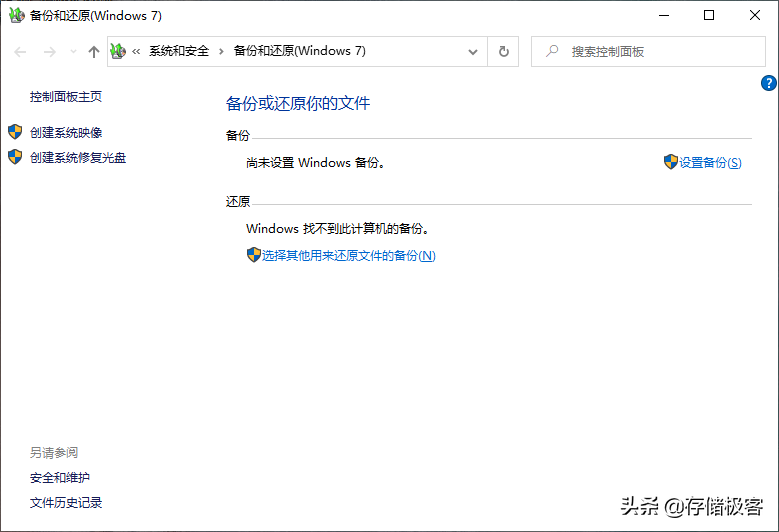The width and height of the screenshot is (779, 532).
Task: Click the 备份和还原(Windows 7) breadcrumb
Action: click(300, 51)
